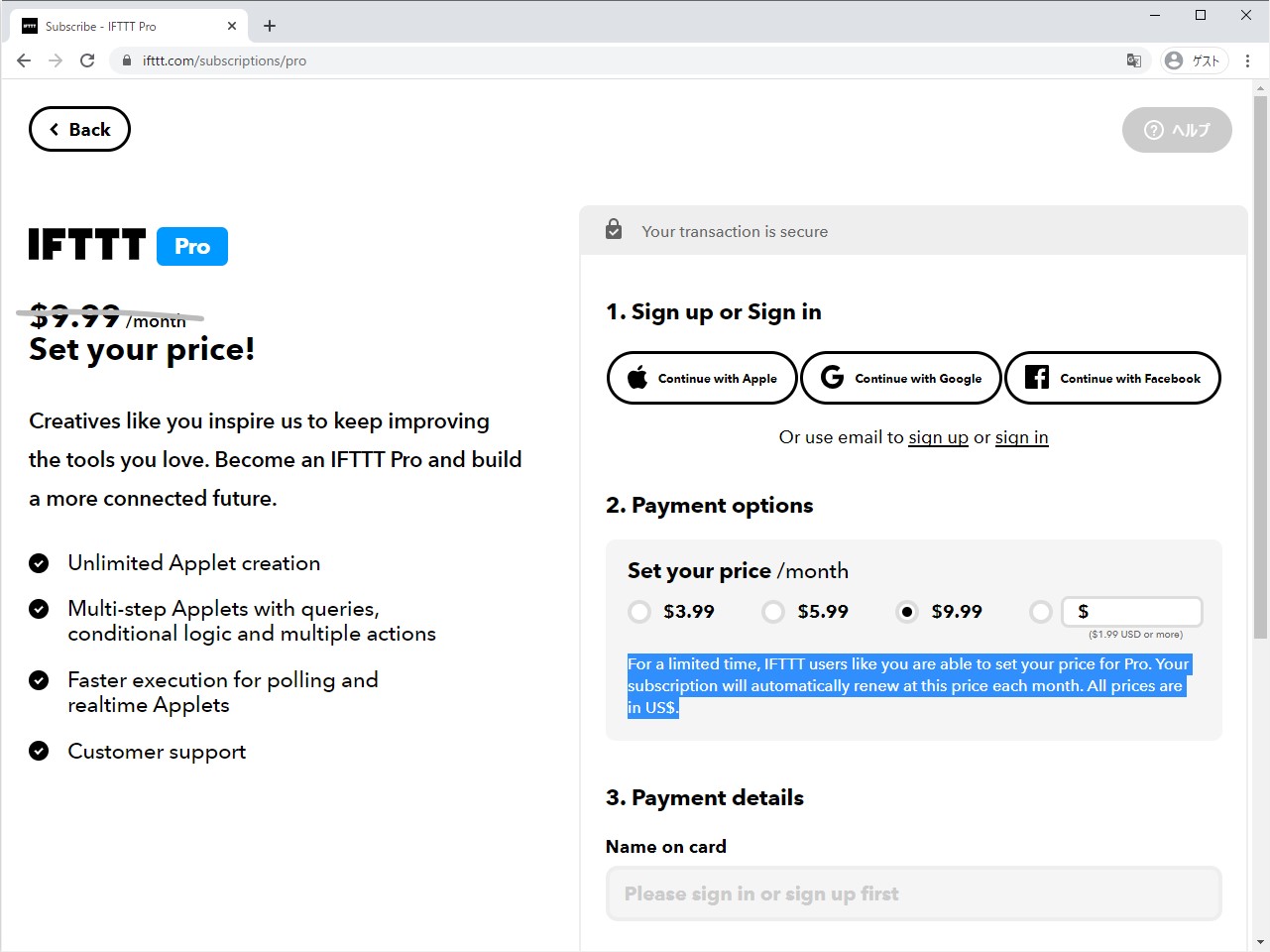Viewport: 1270px width, 952px height.
Task: Select the custom price radio button
Action: pyautogui.click(x=1040, y=612)
